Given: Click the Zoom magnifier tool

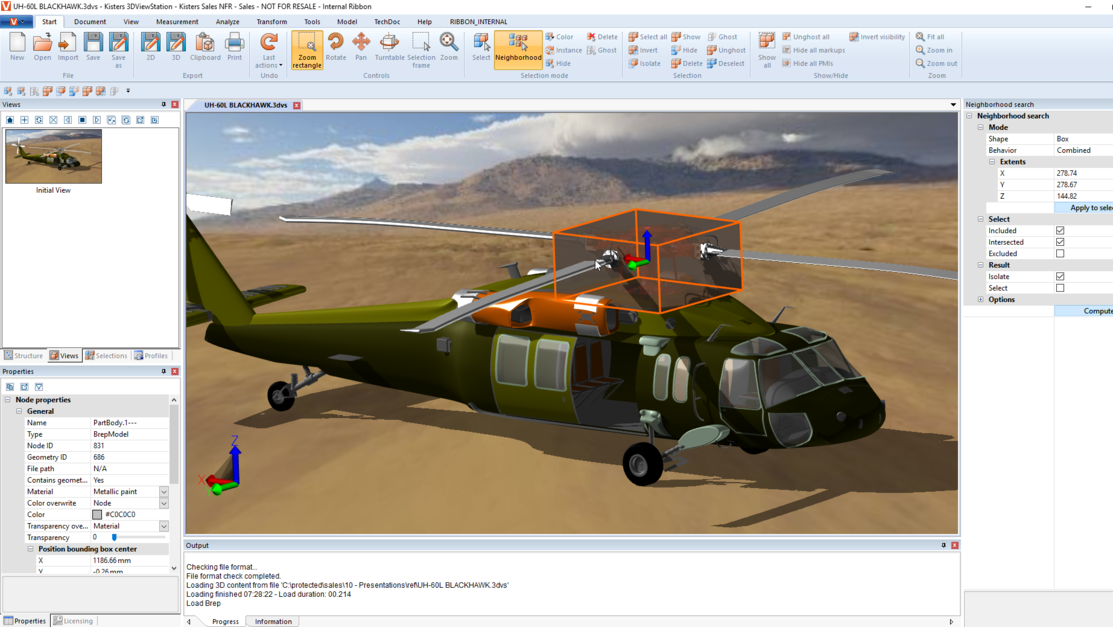Looking at the screenshot, I should 449,47.
